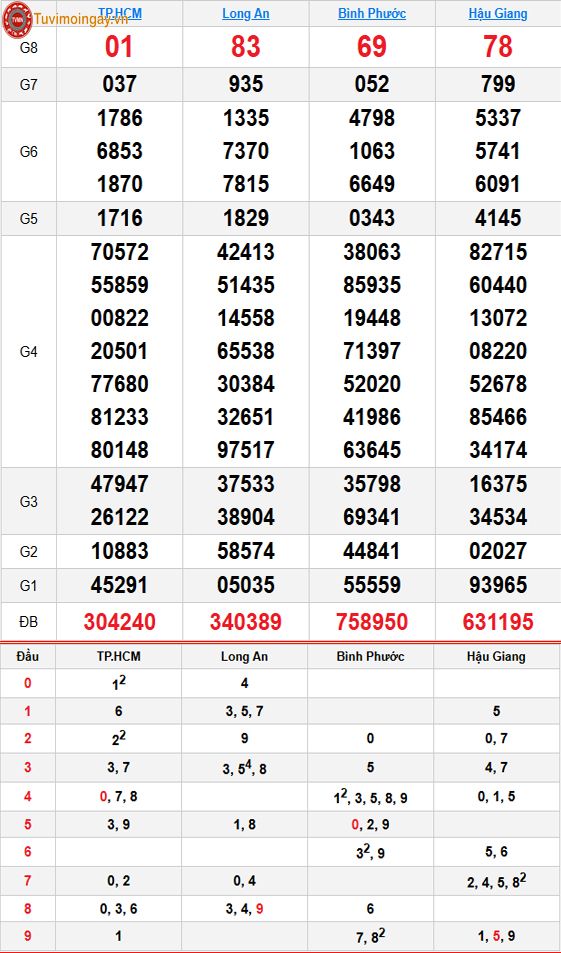The height and width of the screenshot is (953, 561).
Task: Select G2 number 58574
Action: pos(246,551)
